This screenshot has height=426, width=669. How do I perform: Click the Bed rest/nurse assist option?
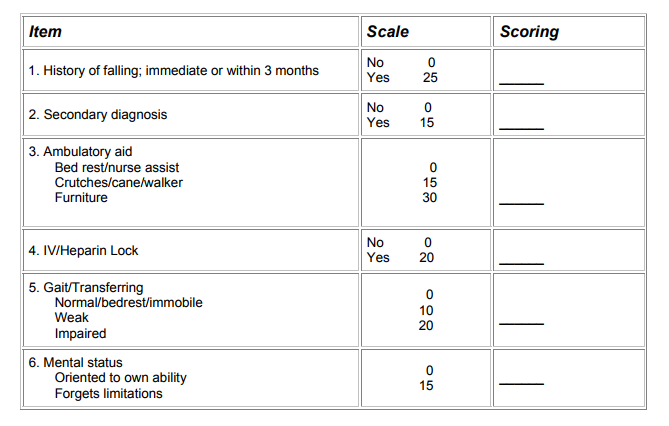pyautogui.click(x=117, y=167)
